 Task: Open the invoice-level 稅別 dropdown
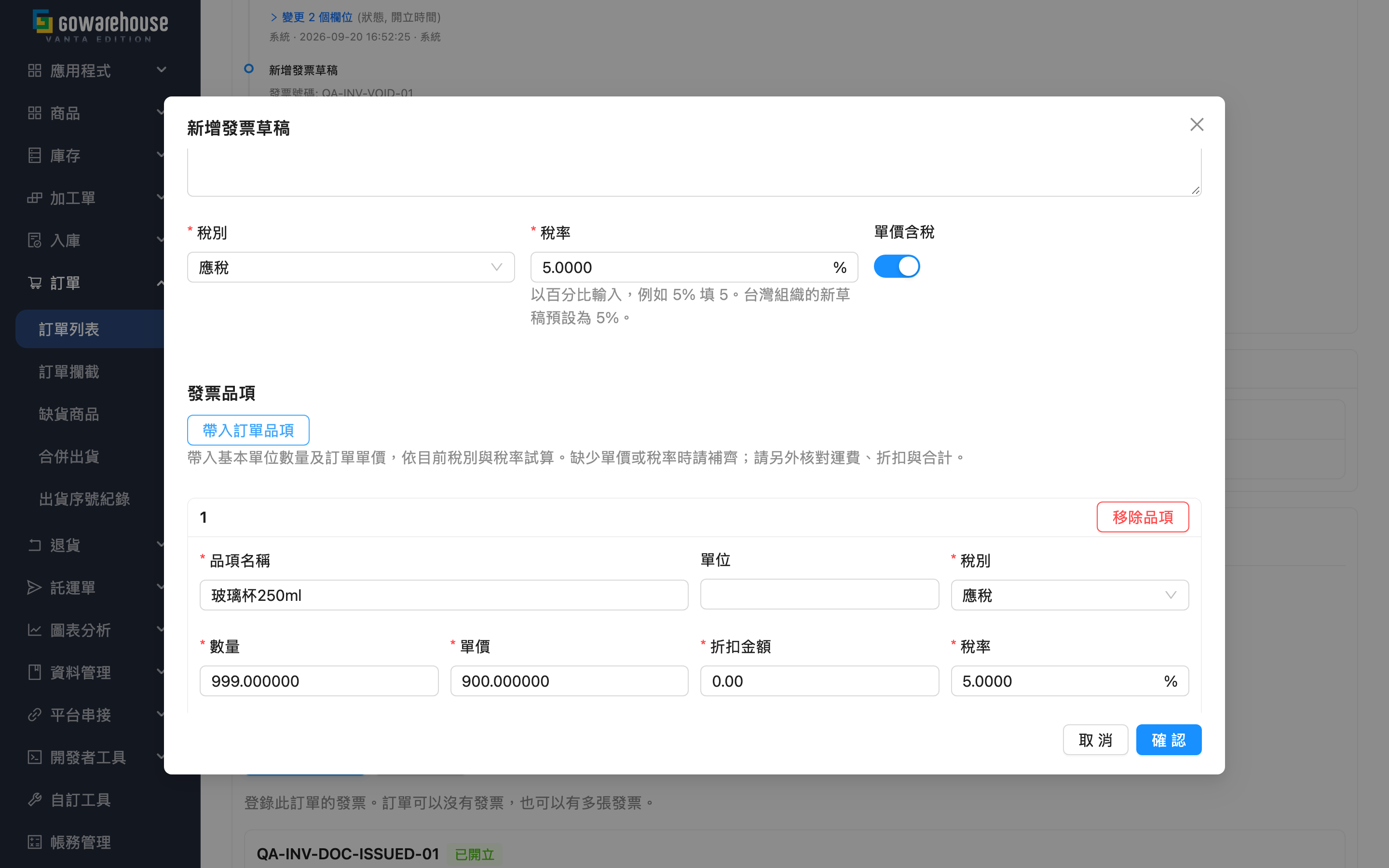pos(351,267)
